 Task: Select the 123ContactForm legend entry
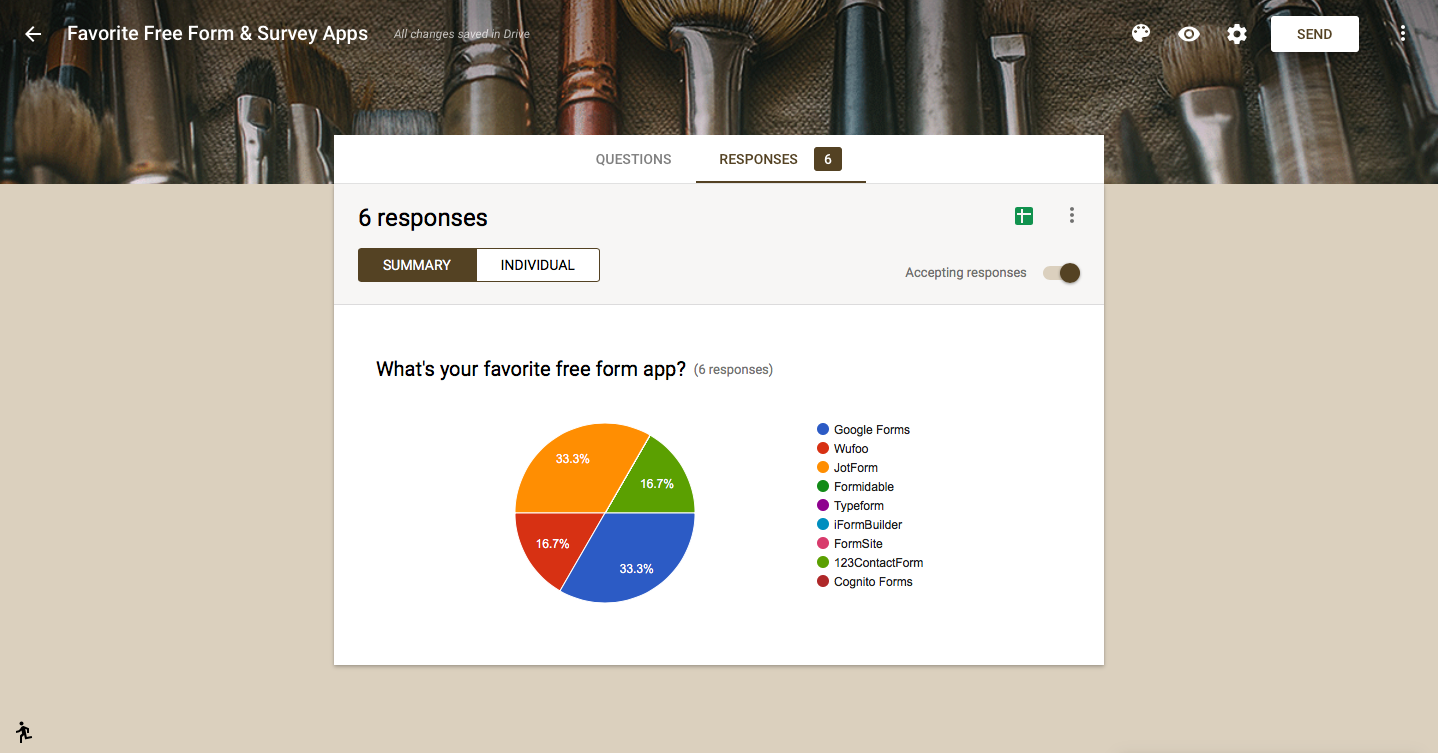coord(870,563)
